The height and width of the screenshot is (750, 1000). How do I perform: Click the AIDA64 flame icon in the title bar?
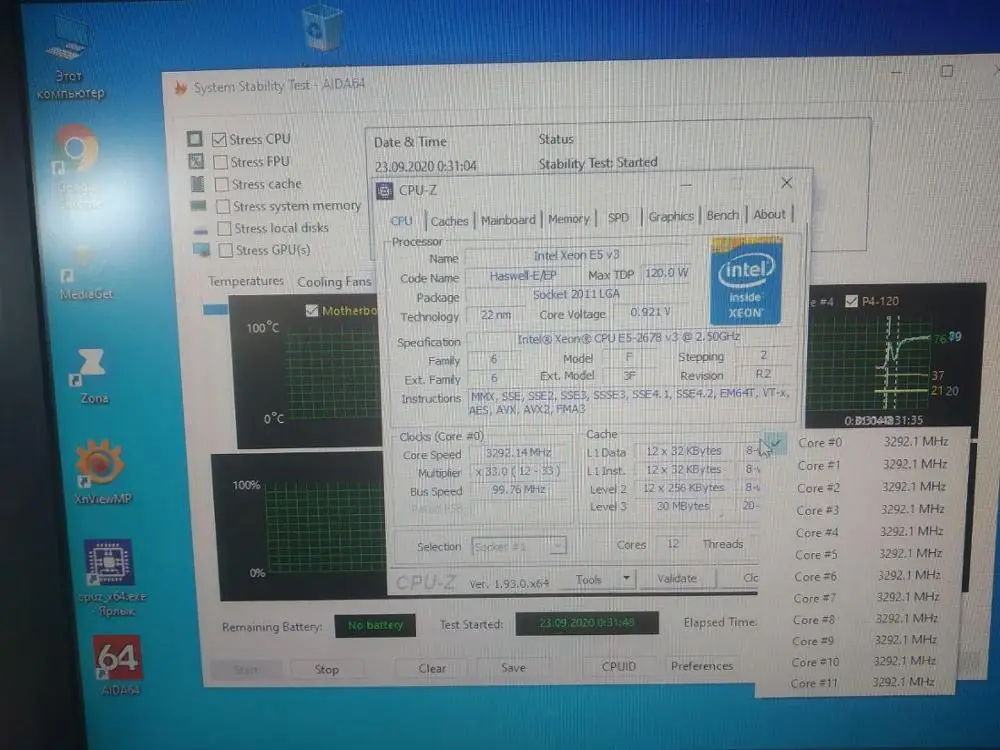click(180, 87)
